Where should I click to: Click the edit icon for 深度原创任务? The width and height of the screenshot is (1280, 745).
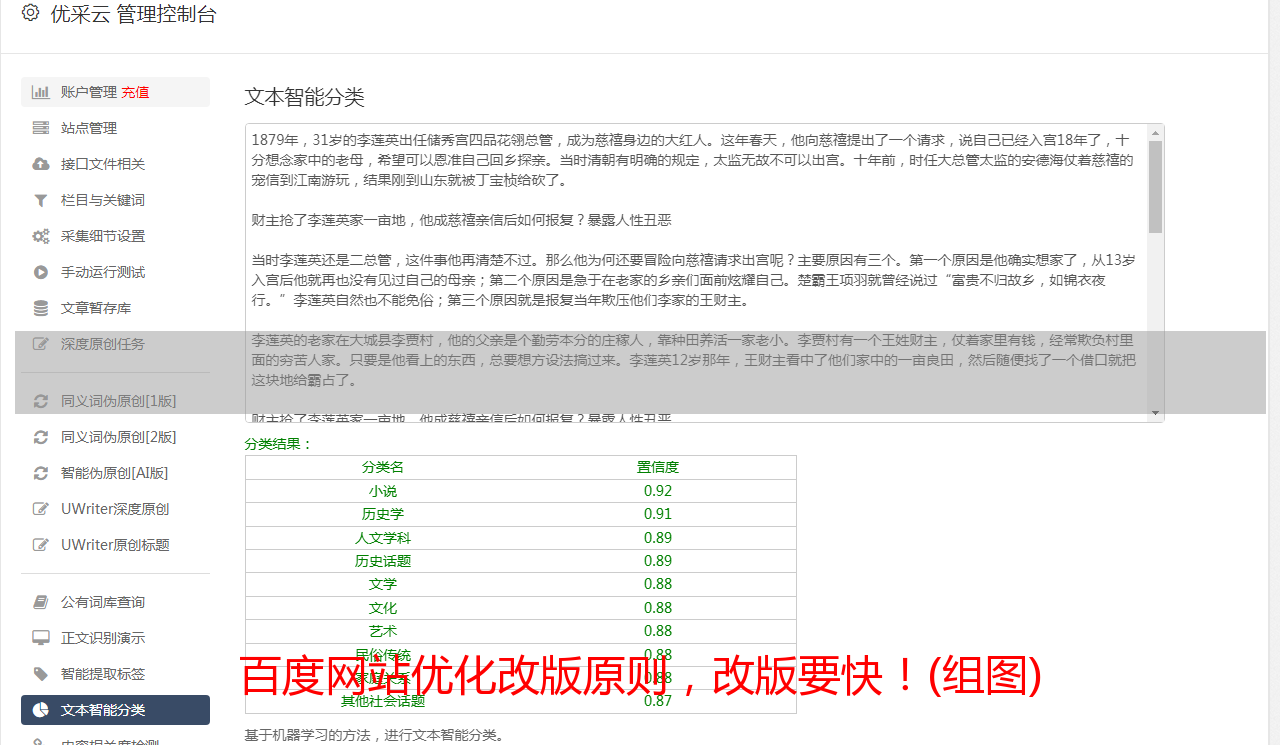pos(41,344)
